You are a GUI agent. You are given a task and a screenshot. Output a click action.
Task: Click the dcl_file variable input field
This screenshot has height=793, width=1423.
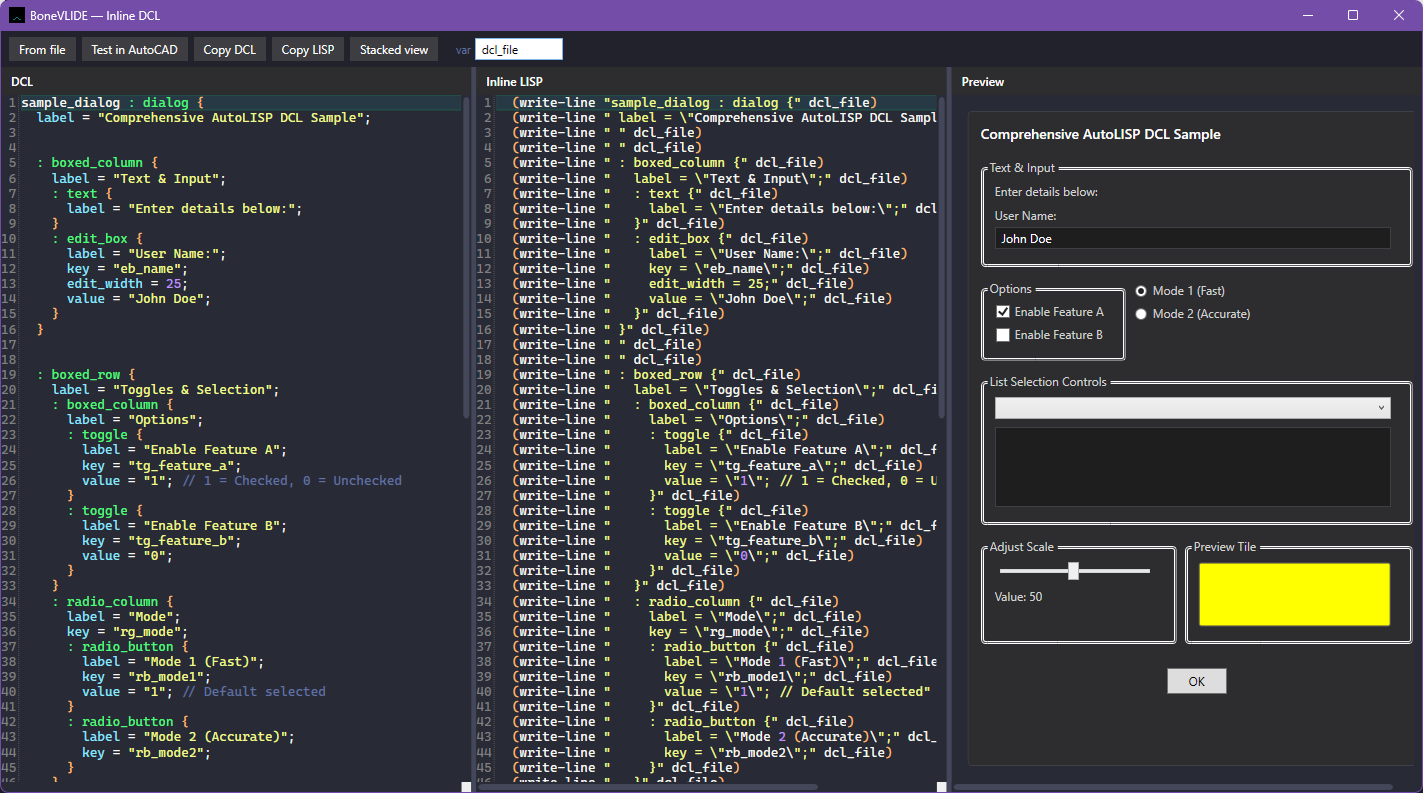tap(519, 49)
